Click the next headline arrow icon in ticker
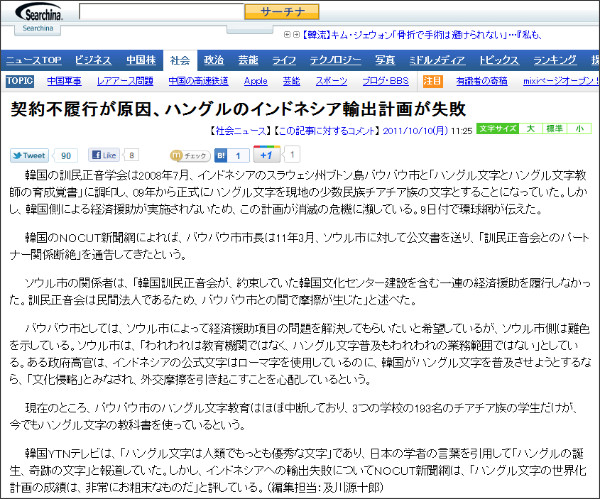Viewport: 600px width, 499px height. pyautogui.click(x=296, y=35)
